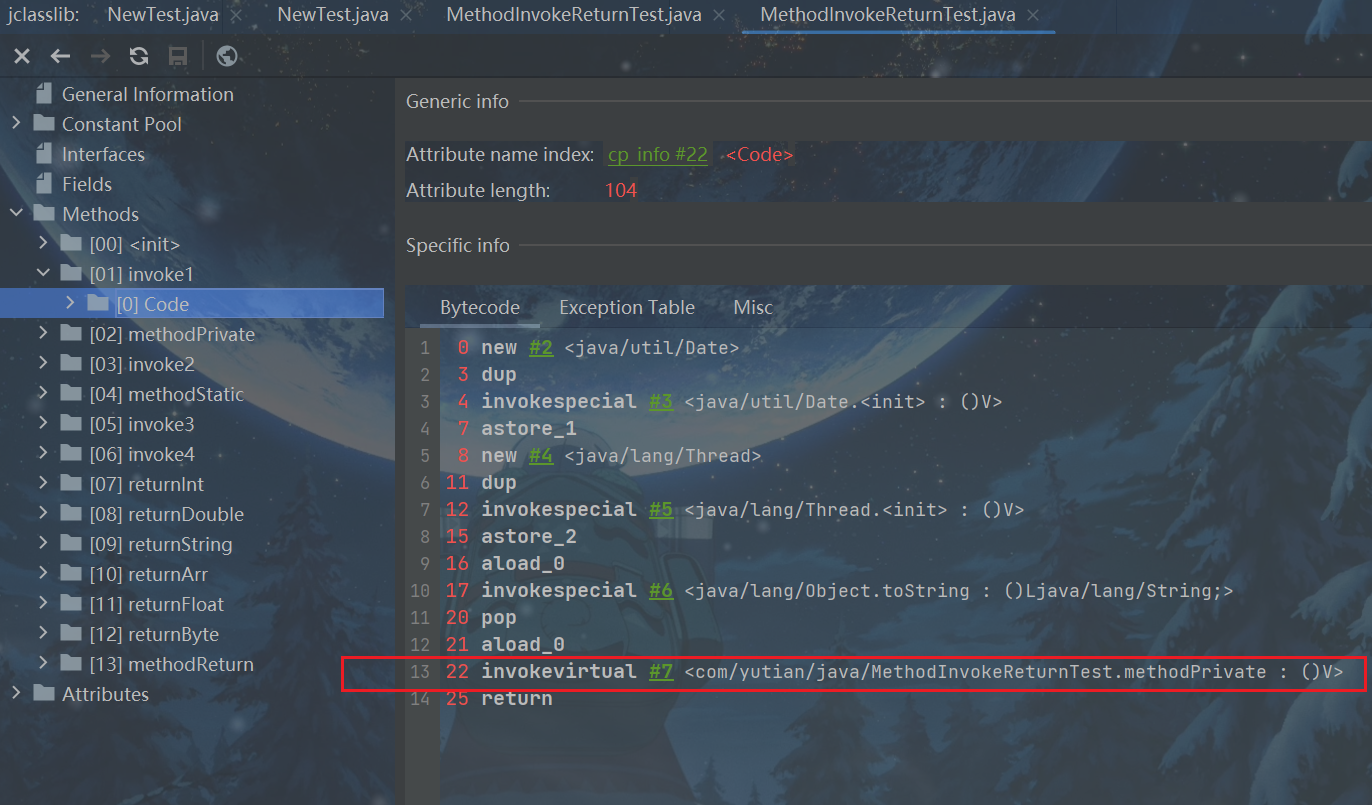This screenshot has width=1372, height=805.
Task: Expand the [03] invoke2 method
Action: (43, 364)
